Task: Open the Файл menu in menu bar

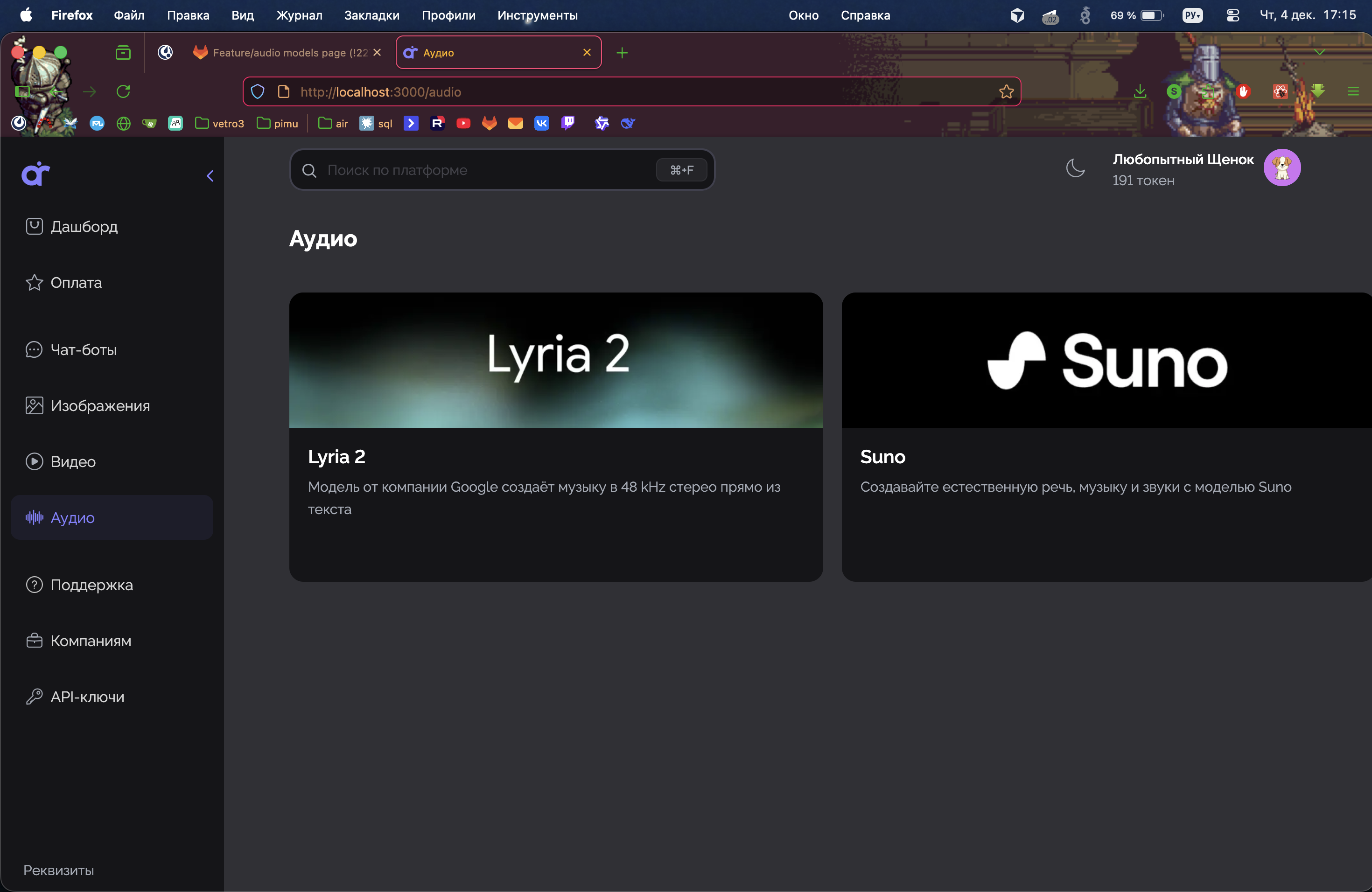Action: 129,15
